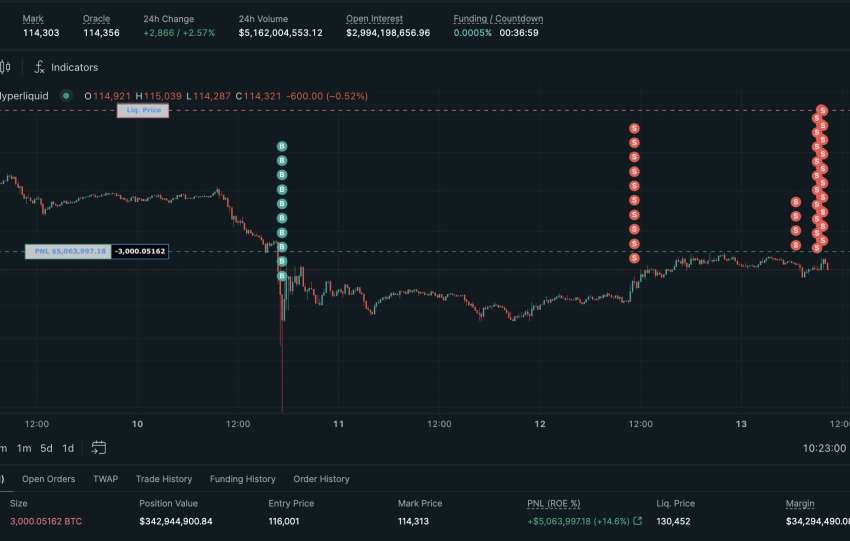Open the Funding History tab
Screen dimensions: 850x541
(x=243, y=479)
